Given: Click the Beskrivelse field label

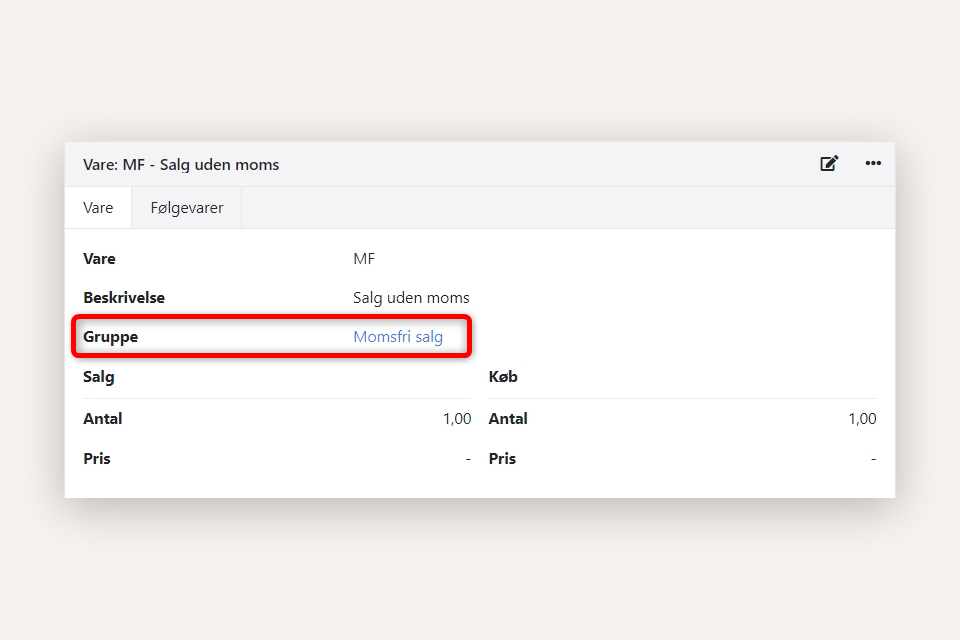Looking at the screenshot, I should pos(124,298).
